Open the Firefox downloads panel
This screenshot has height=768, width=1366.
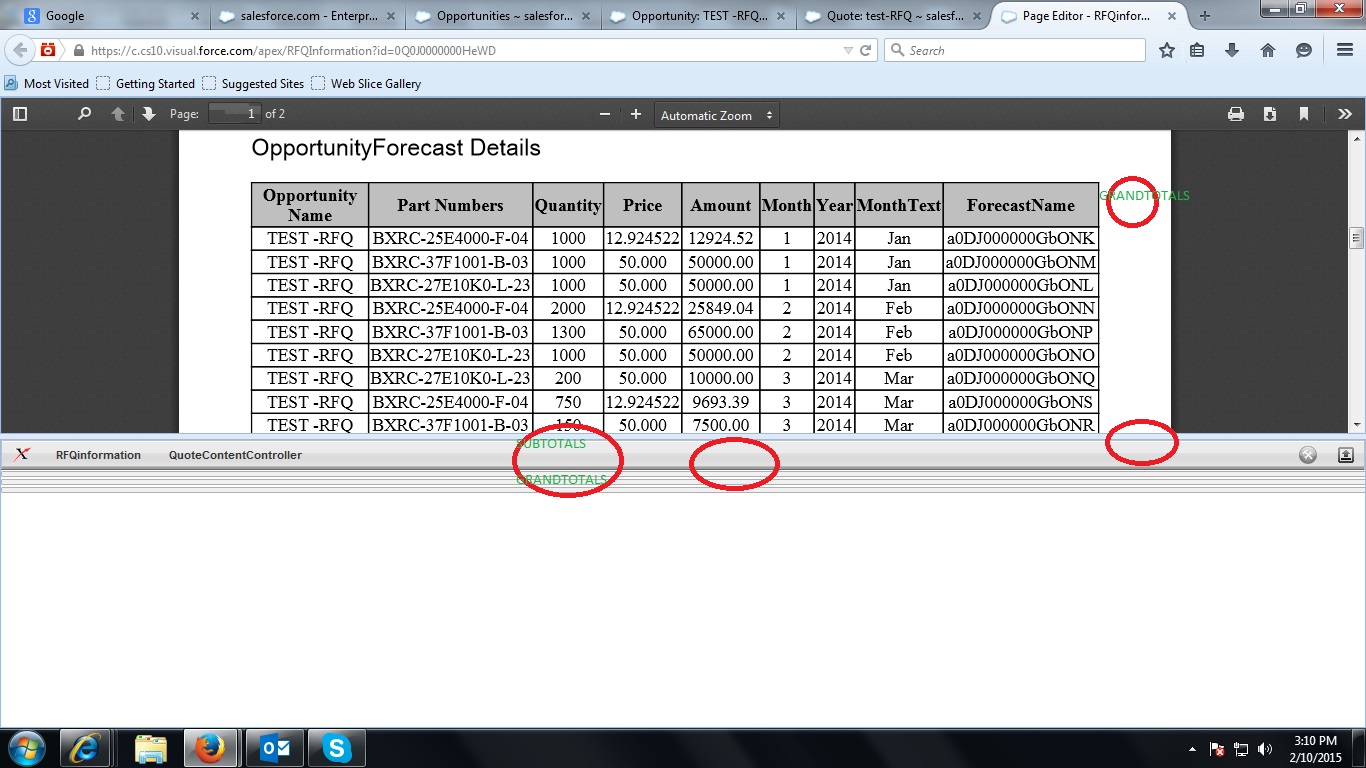(1232, 50)
